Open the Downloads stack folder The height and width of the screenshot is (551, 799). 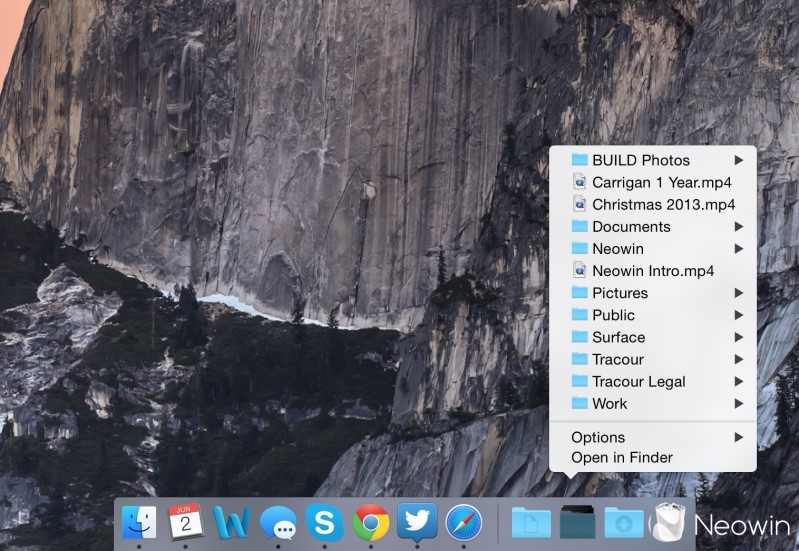[x=623, y=523]
